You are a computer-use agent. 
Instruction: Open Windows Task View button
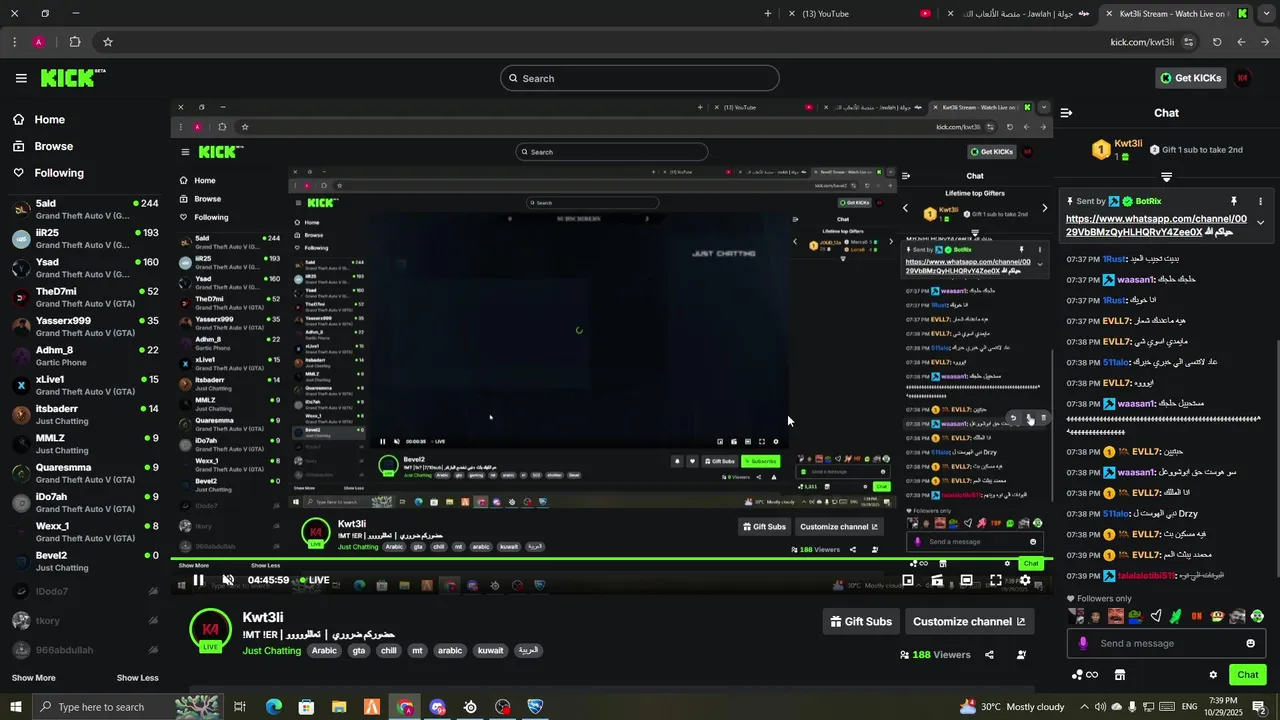(x=240, y=707)
